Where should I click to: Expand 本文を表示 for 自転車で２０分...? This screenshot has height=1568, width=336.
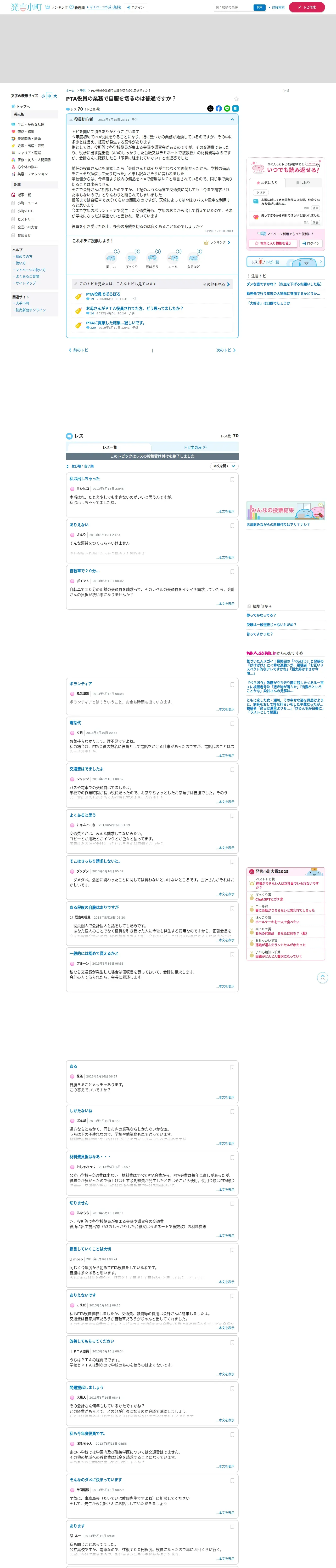[225, 604]
